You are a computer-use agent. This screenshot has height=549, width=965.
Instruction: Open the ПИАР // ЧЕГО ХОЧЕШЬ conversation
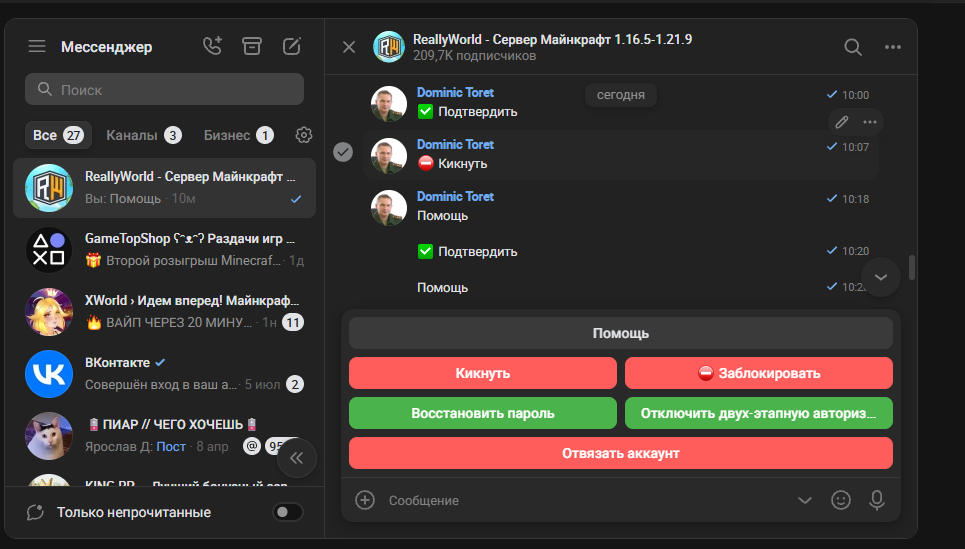164,436
